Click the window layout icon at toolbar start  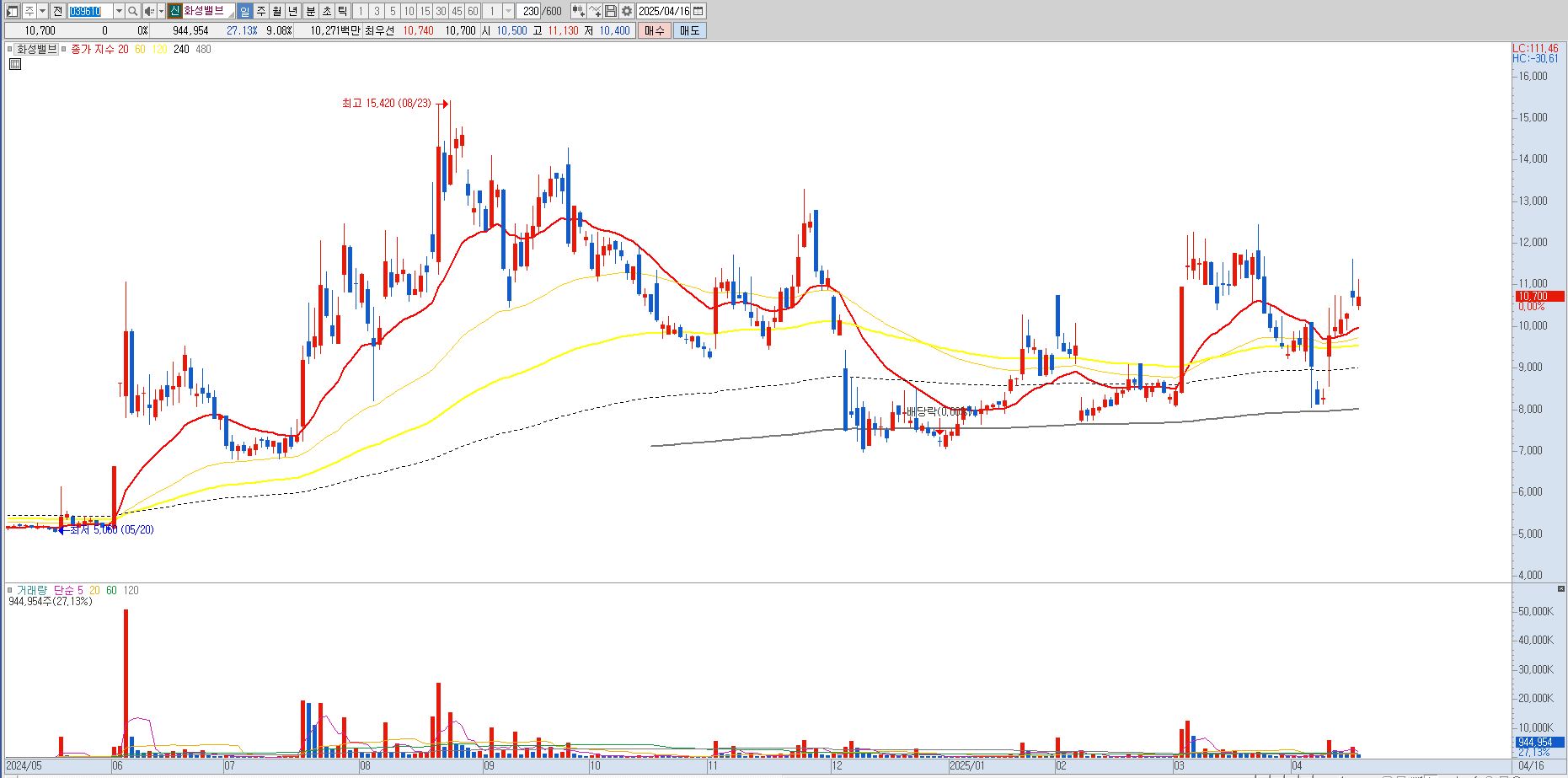(12, 11)
